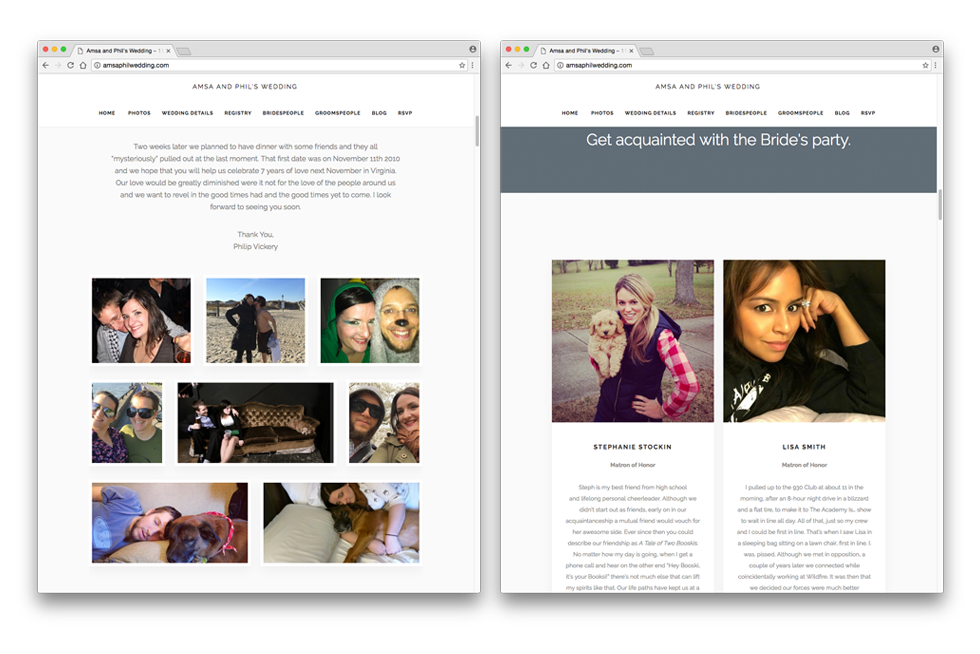Open the photo of two women in sunglasses
Screen dimensions: 980x654
point(127,423)
